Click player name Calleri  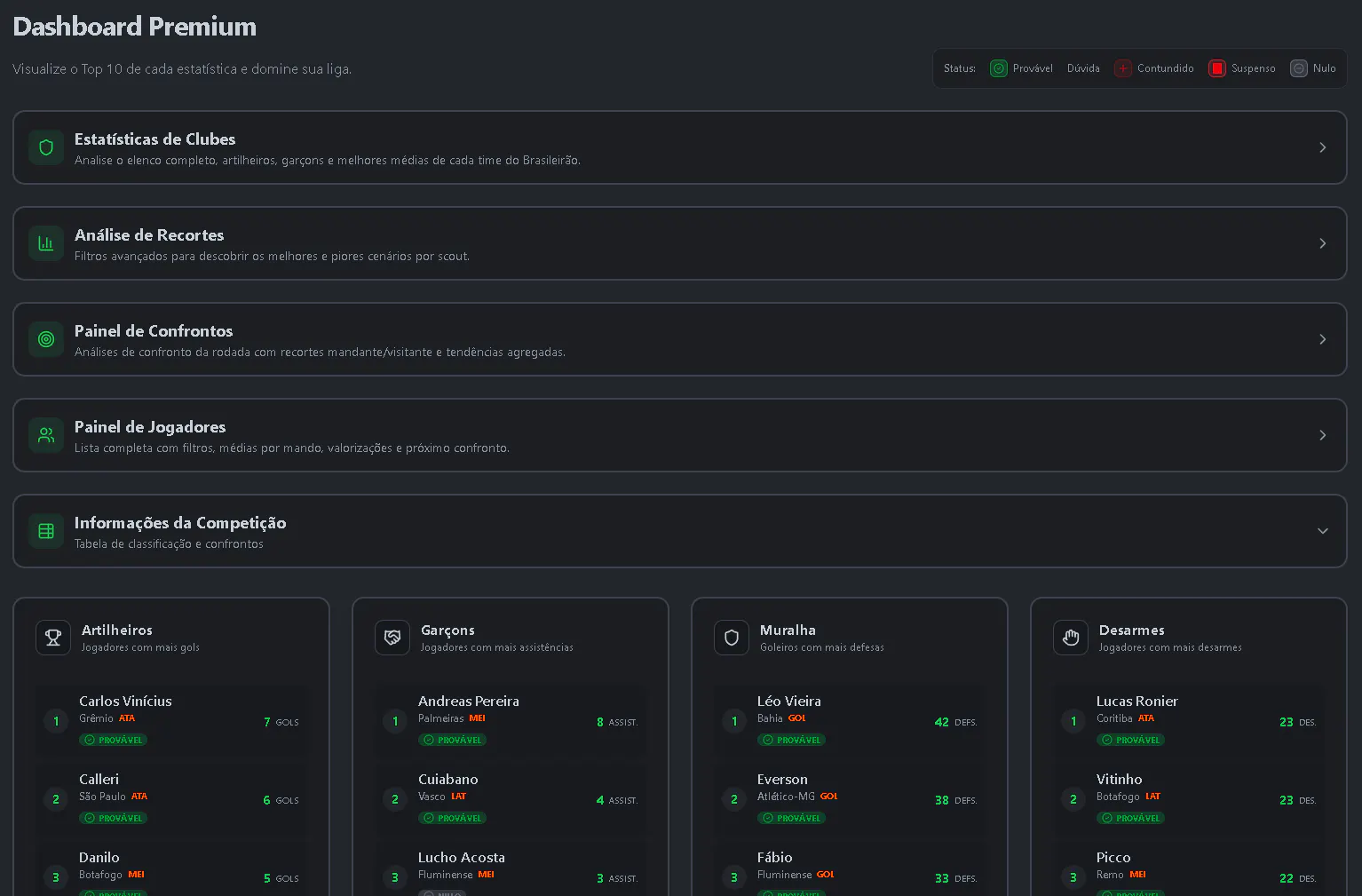click(99, 780)
